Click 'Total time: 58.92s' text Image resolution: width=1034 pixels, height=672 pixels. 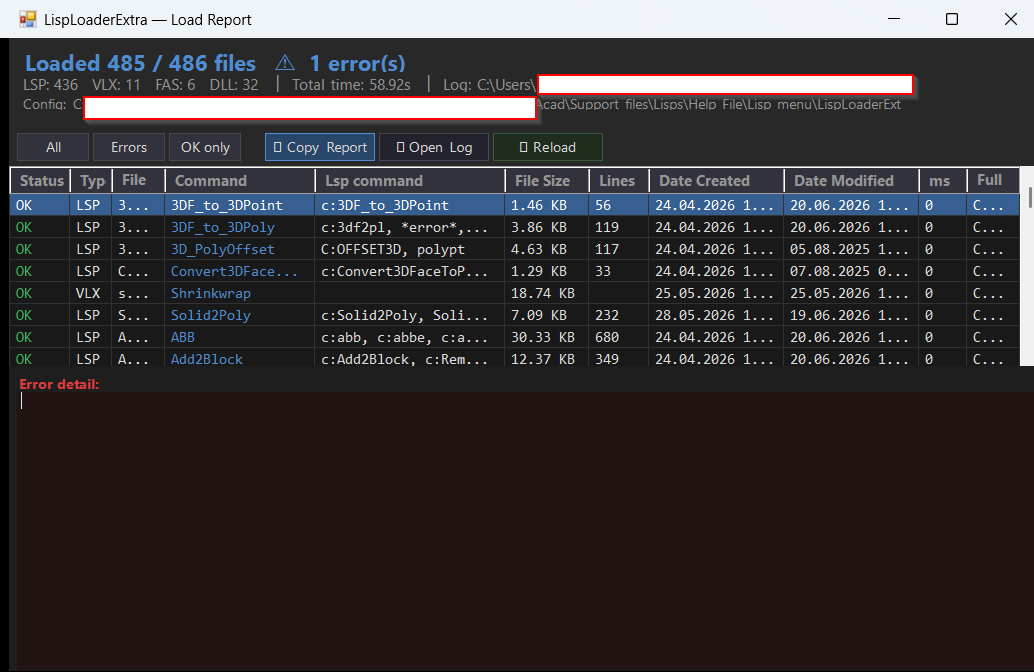(x=351, y=85)
